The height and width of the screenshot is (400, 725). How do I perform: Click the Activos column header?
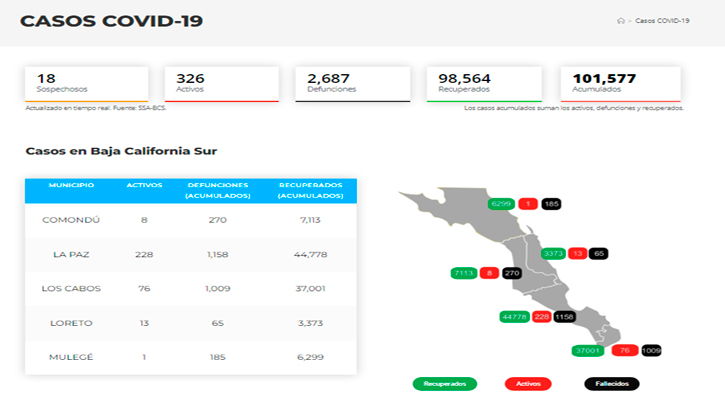(x=144, y=185)
